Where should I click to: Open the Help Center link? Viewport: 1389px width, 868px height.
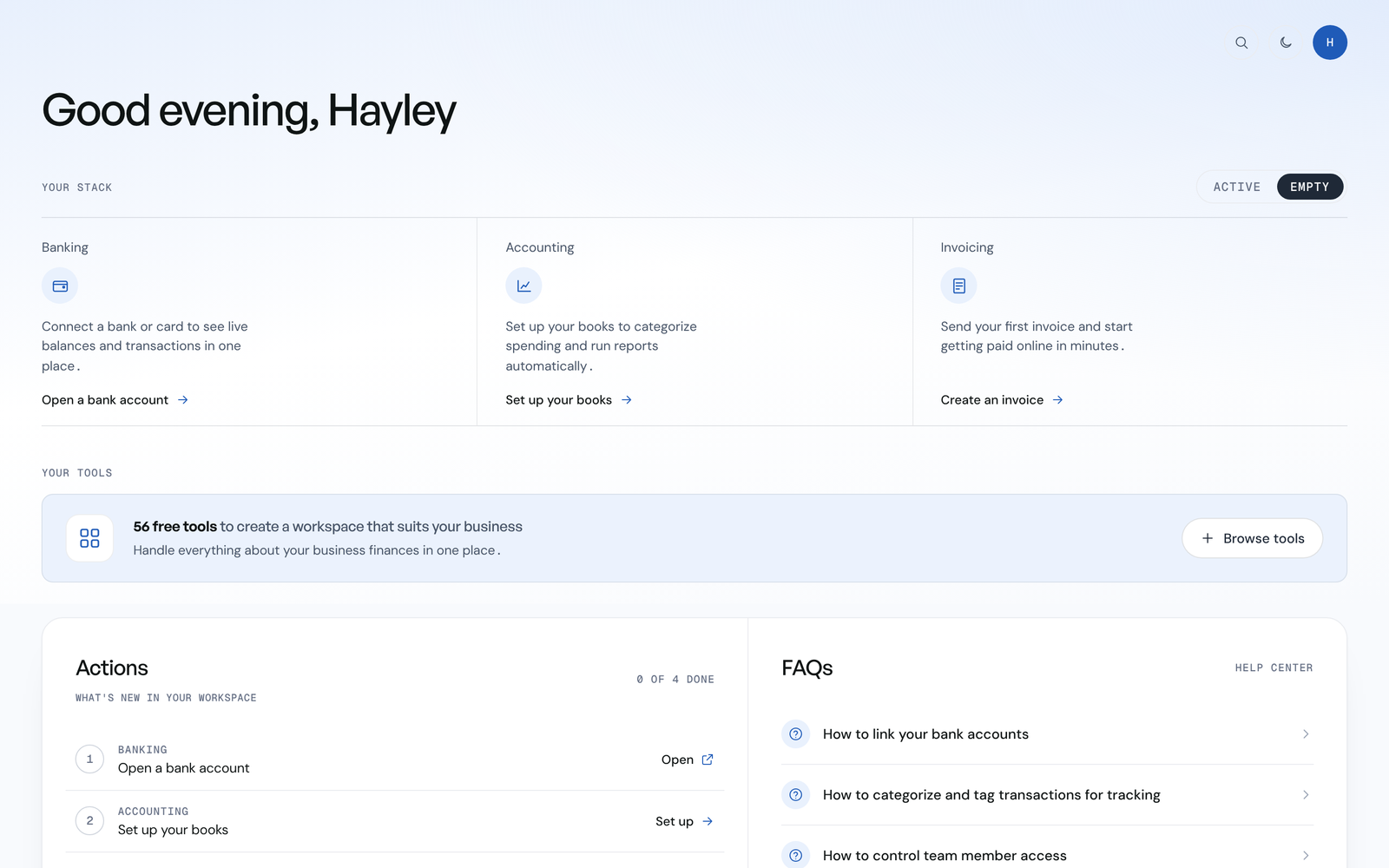coord(1274,667)
